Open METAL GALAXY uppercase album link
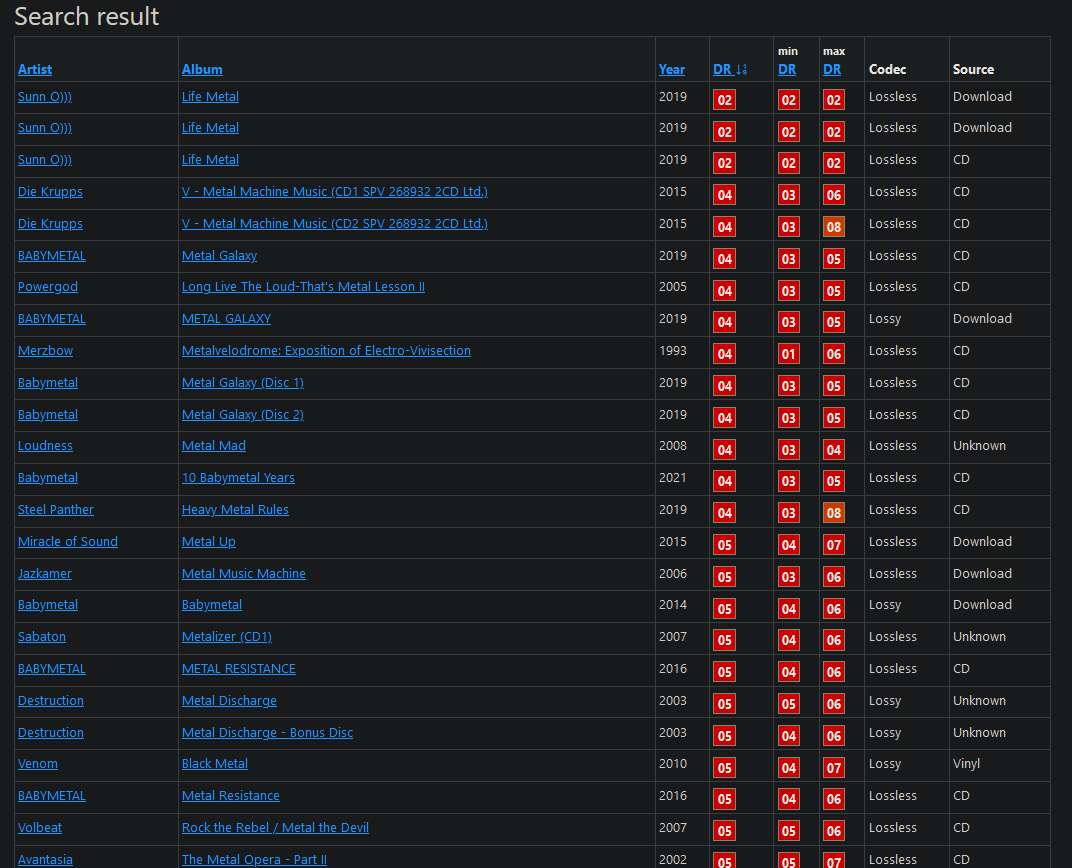This screenshot has height=868, width=1072. coord(226,318)
